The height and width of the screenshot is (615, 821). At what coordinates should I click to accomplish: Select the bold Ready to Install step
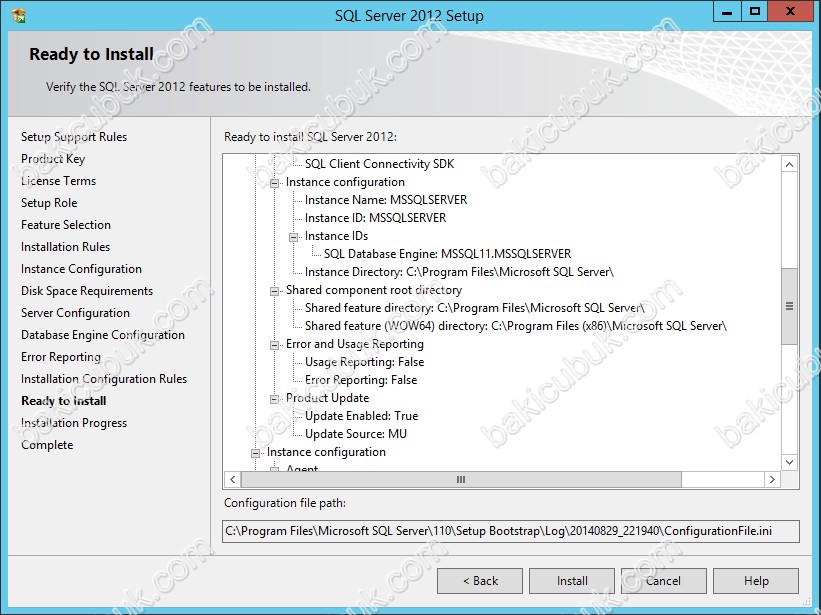64,400
